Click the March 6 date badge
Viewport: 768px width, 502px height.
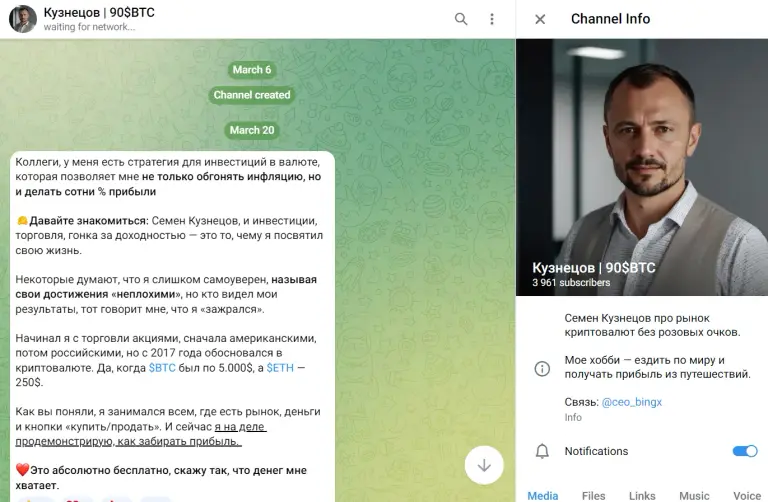point(252,70)
